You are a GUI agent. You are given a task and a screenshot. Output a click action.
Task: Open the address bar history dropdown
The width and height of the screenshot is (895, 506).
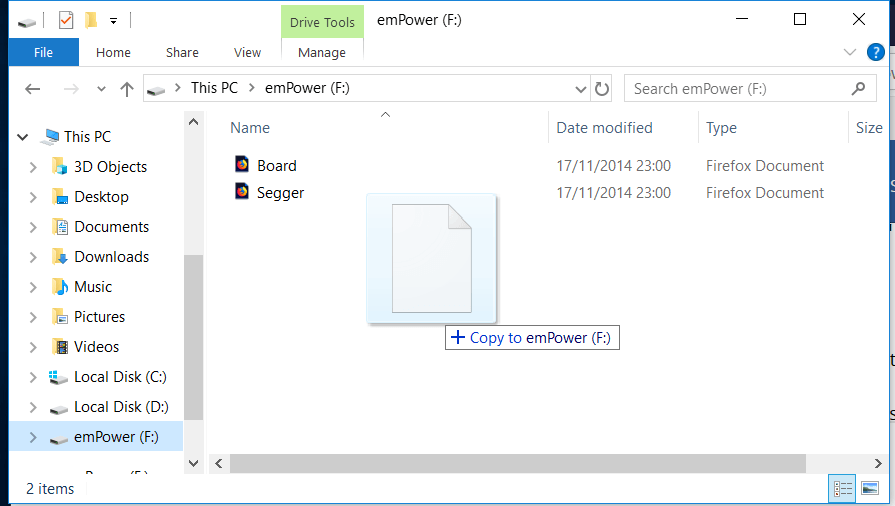[x=580, y=89]
